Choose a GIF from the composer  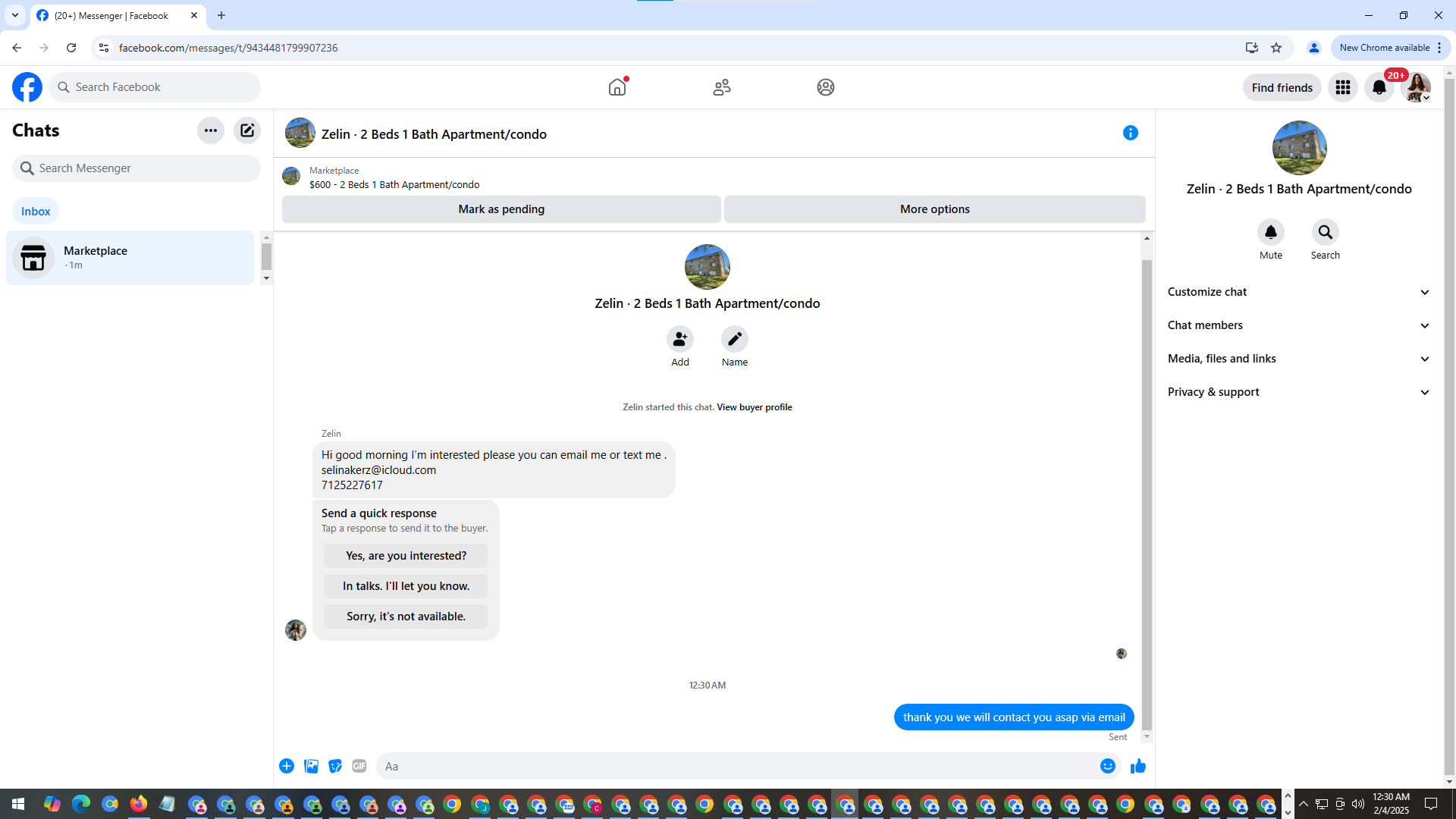point(359,766)
